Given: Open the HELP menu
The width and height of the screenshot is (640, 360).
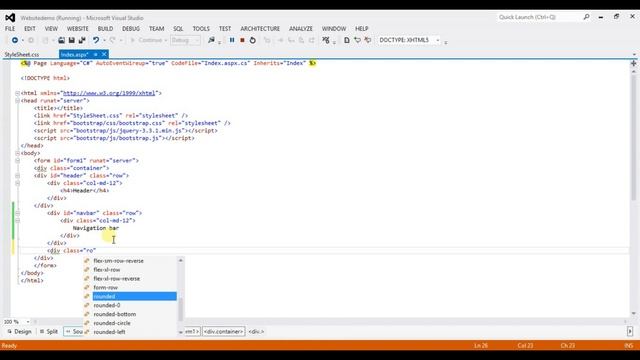Looking at the screenshot, I should tap(362, 29).
